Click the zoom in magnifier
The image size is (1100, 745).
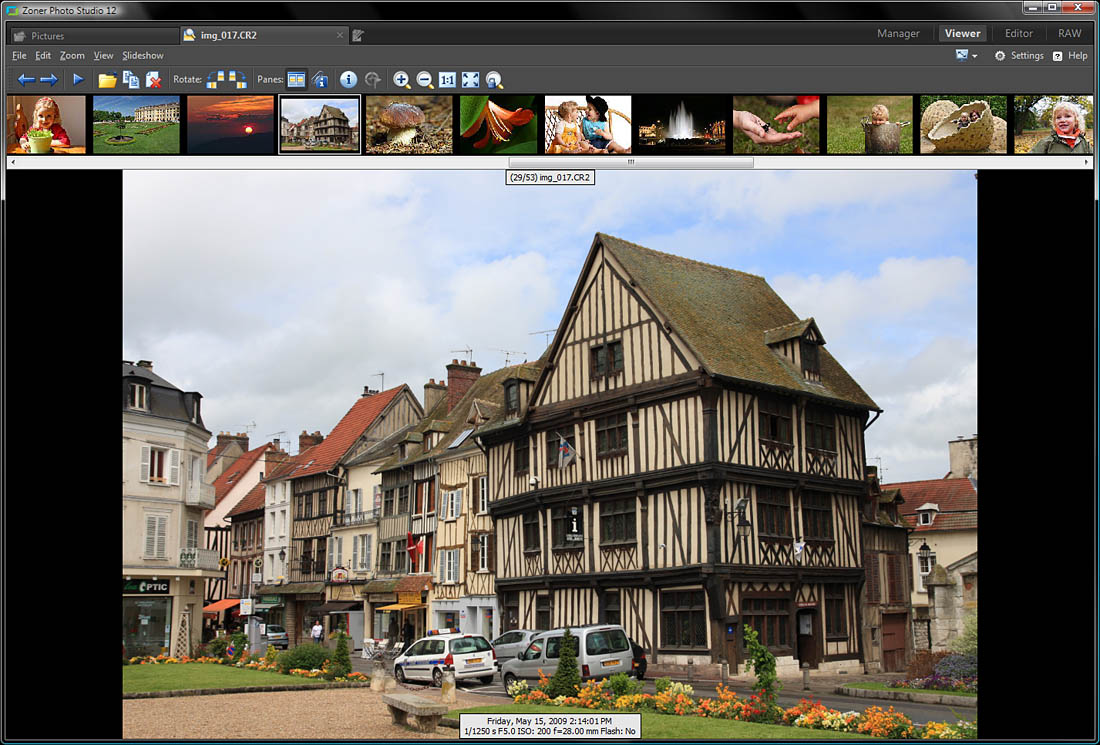tap(401, 80)
